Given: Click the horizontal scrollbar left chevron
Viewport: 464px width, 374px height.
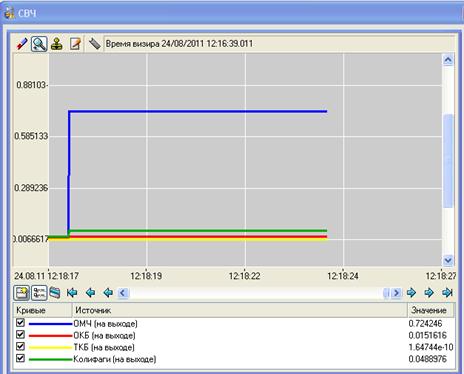Looking at the screenshot, I should (123, 293).
